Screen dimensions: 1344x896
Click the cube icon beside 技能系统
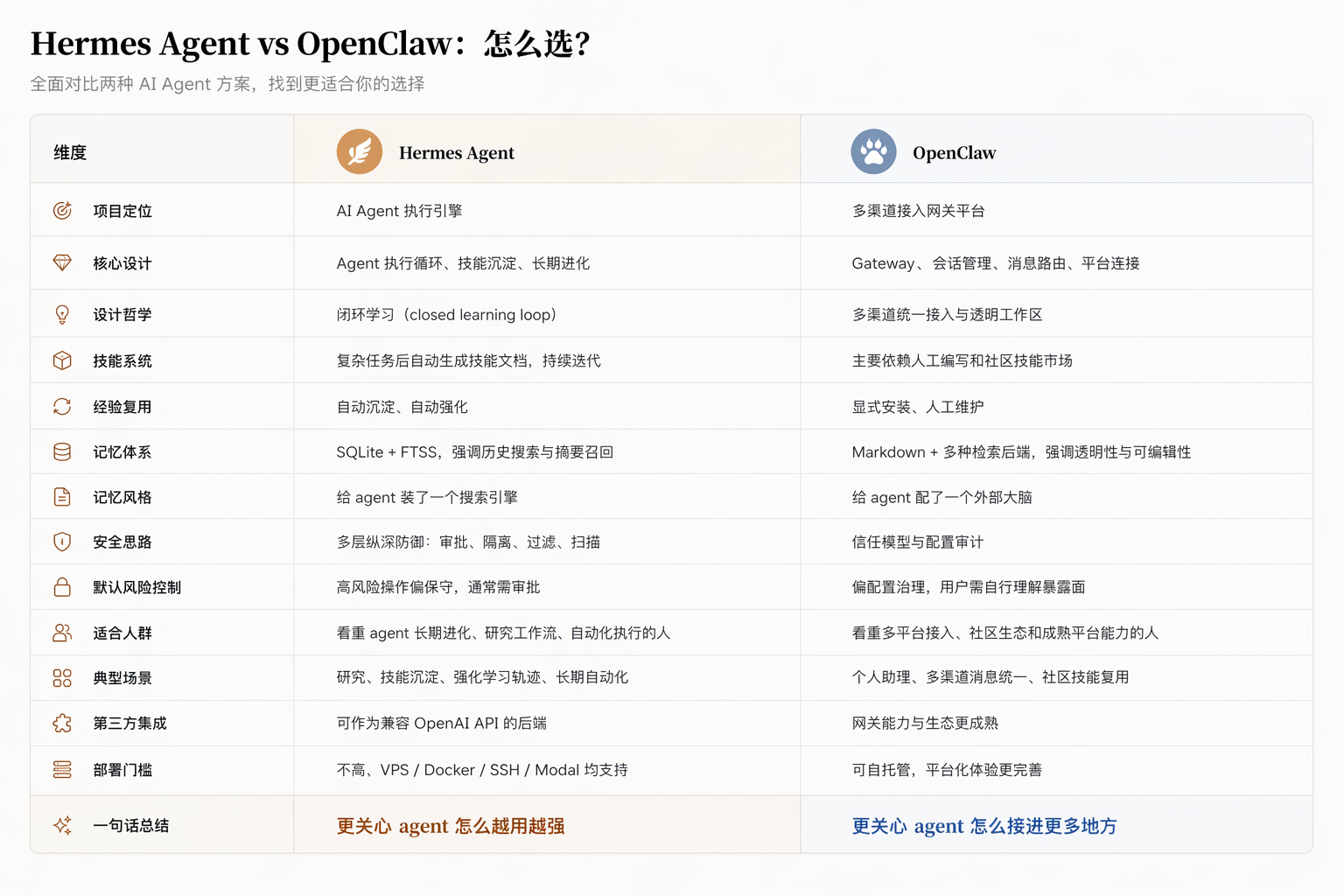tap(62, 360)
